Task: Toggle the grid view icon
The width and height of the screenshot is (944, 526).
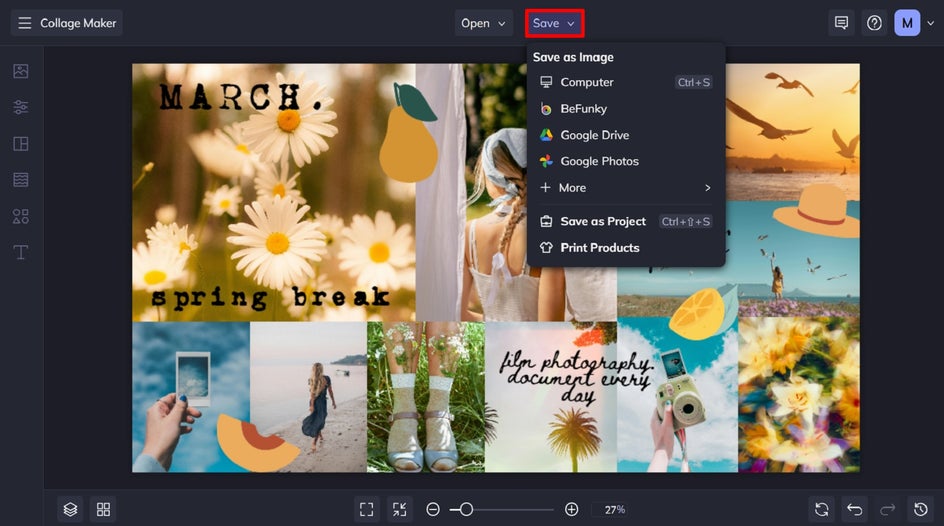Action: tap(103, 509)
